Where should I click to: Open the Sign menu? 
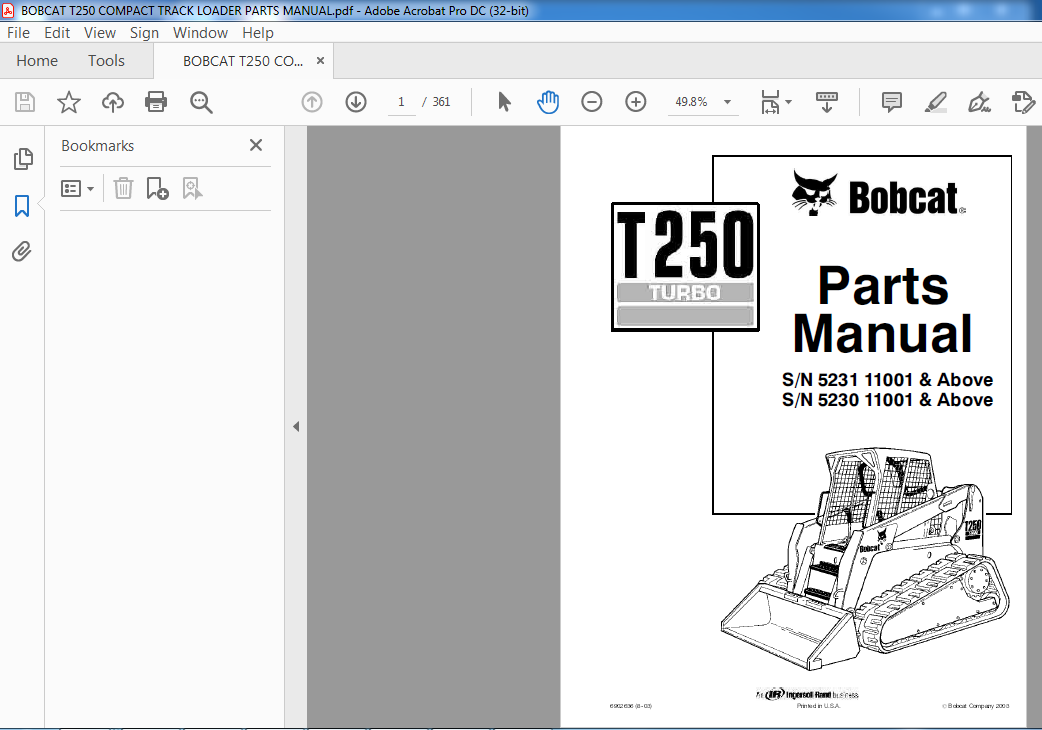144,33
